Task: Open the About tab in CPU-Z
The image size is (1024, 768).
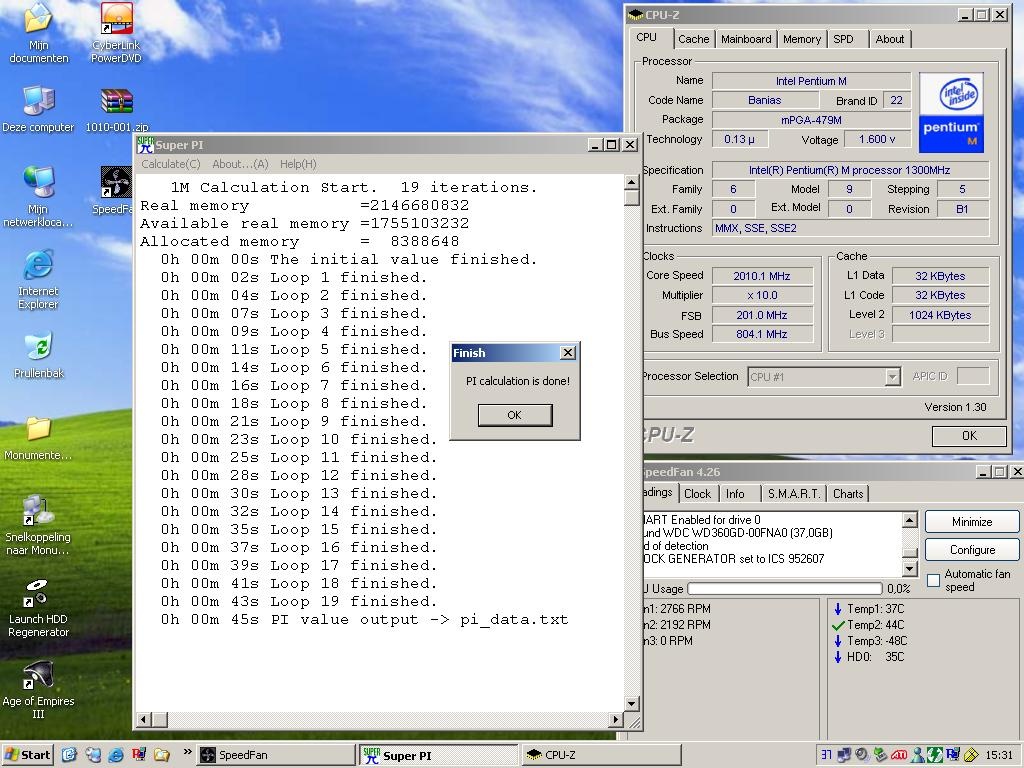Action: point(889,39)
